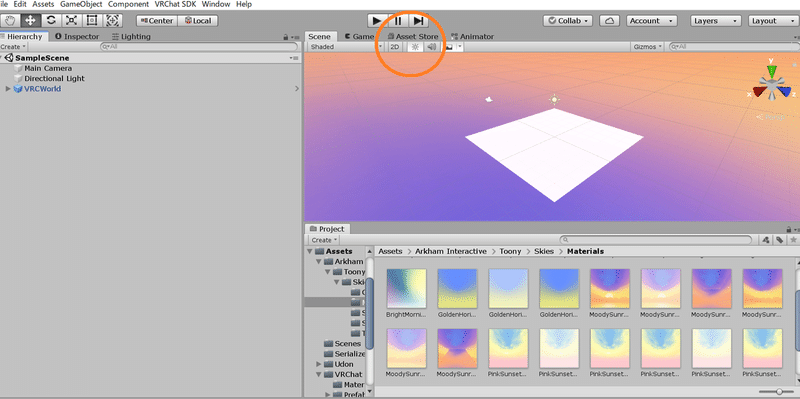Open the Collab dropdown
This screenshot has height=399, width=800.
point(567,21)
